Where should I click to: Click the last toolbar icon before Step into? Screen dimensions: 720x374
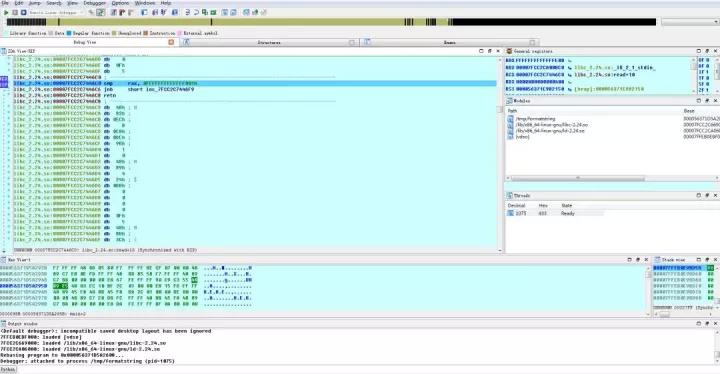175,12
